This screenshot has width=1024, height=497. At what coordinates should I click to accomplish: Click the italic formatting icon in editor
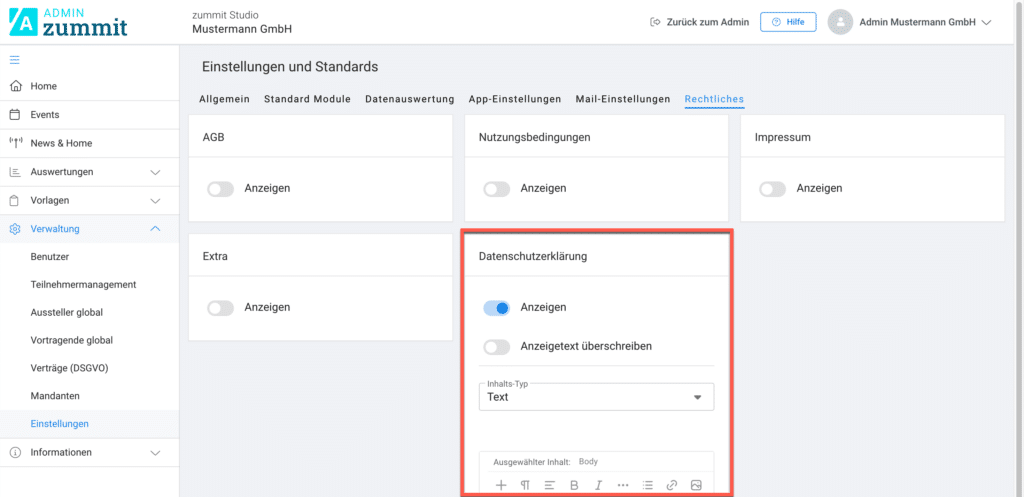pyautogui.click(x=599, y=485)
